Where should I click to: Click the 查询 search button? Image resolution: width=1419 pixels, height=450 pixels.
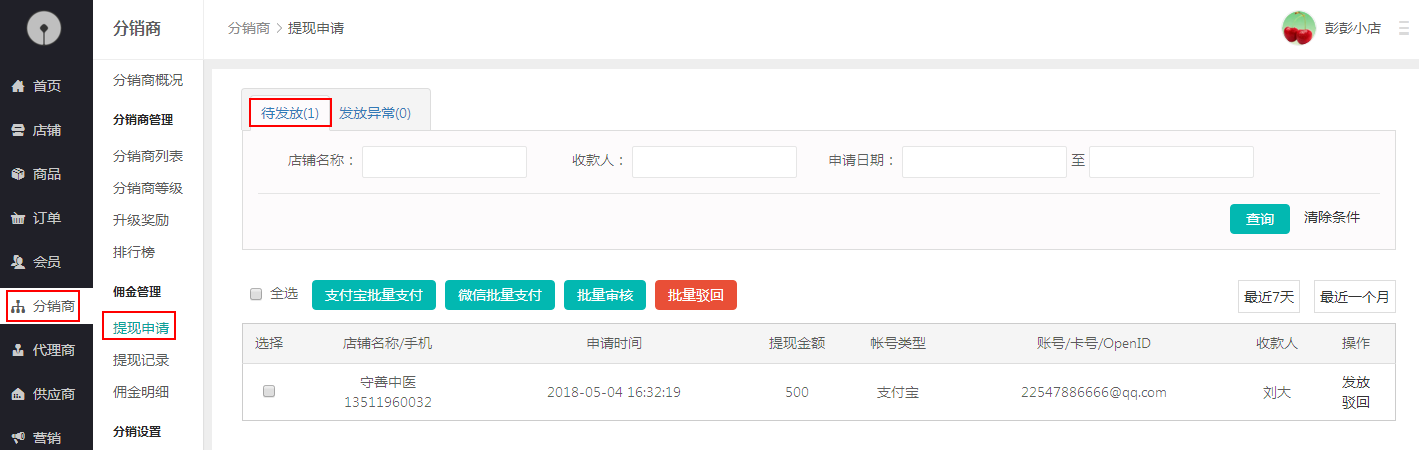1259,219
